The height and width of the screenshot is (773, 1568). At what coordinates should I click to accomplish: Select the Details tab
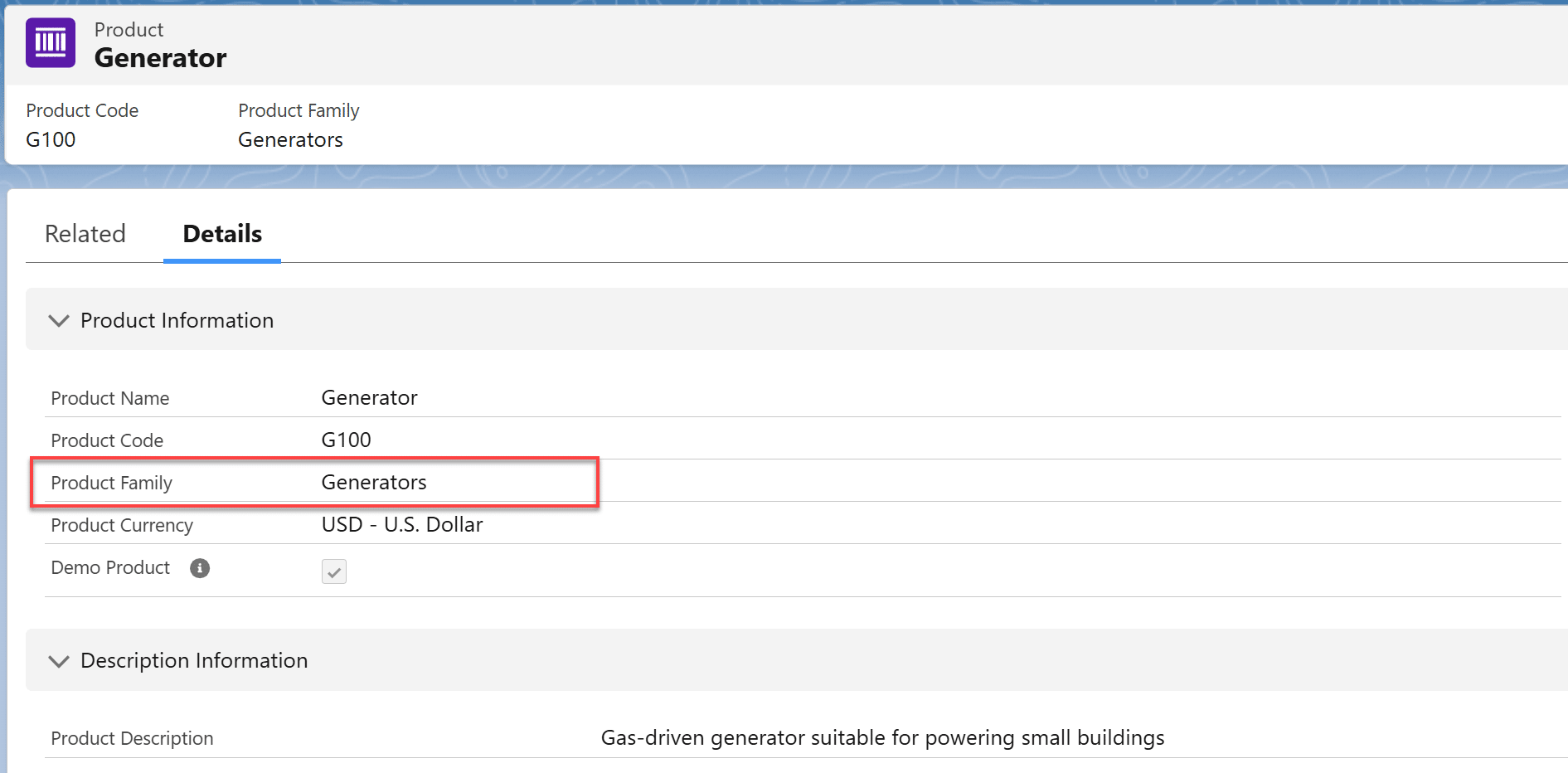[222, 234]
